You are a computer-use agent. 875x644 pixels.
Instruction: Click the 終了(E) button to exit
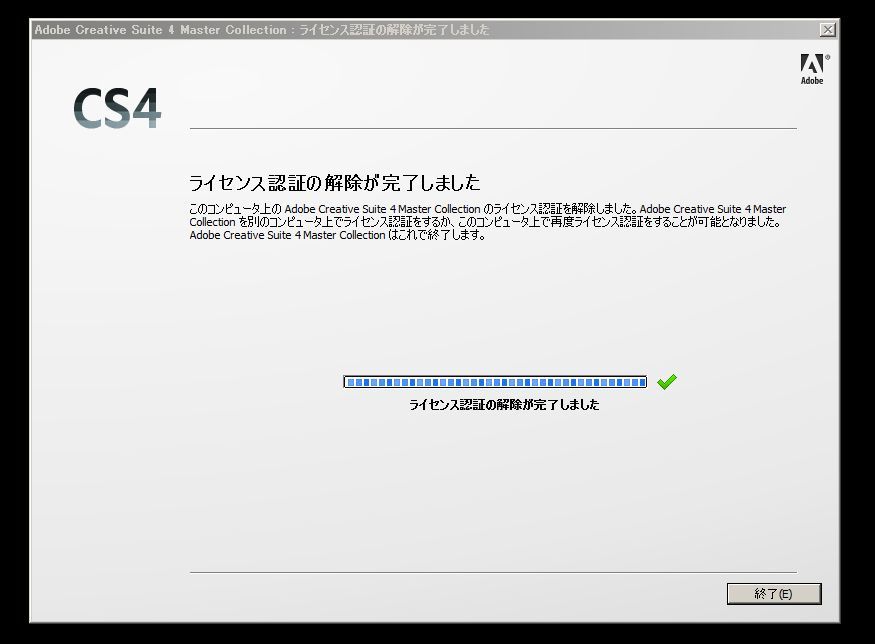[x=774, y=594]
